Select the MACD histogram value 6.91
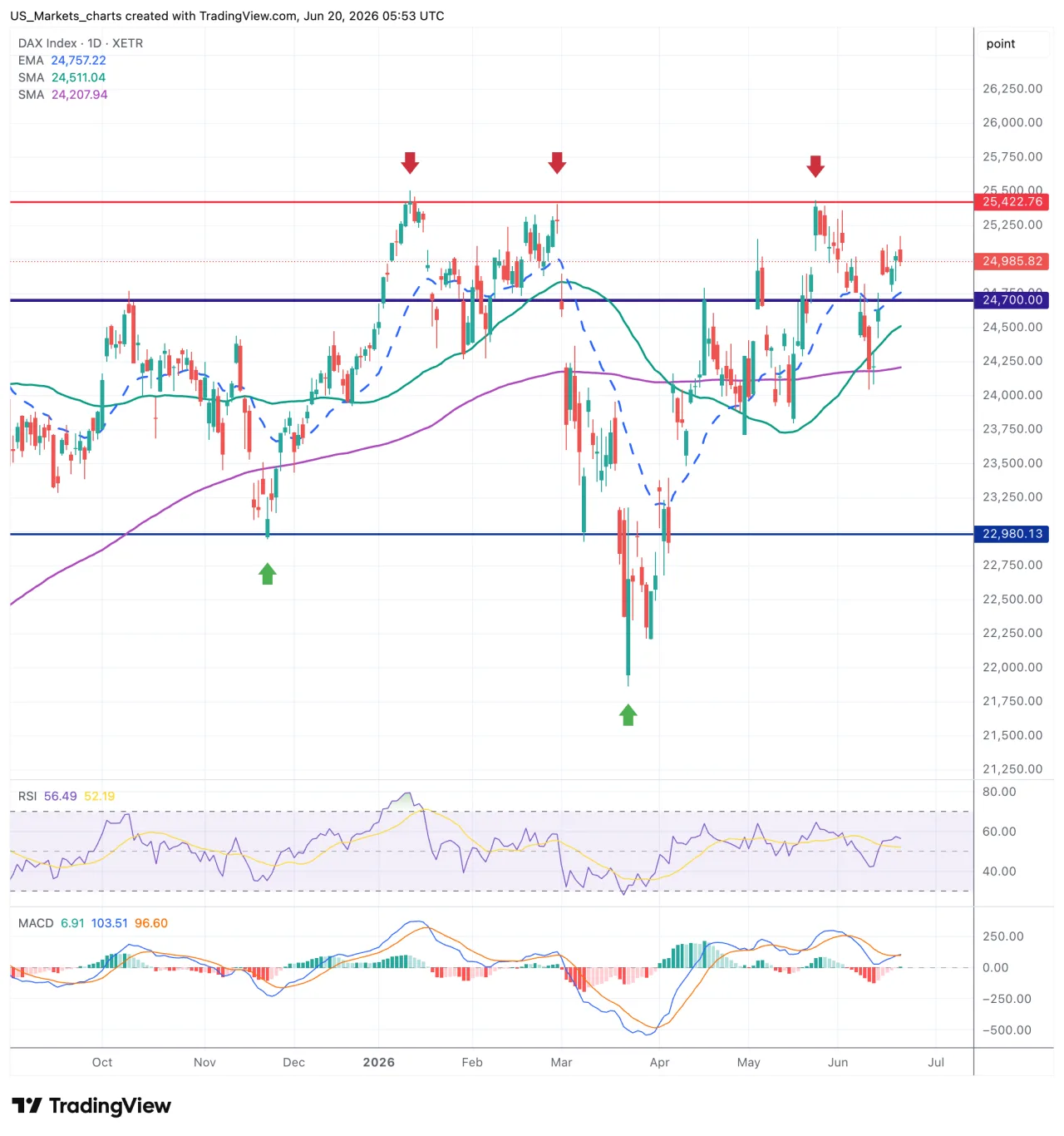 coord(72,923)
